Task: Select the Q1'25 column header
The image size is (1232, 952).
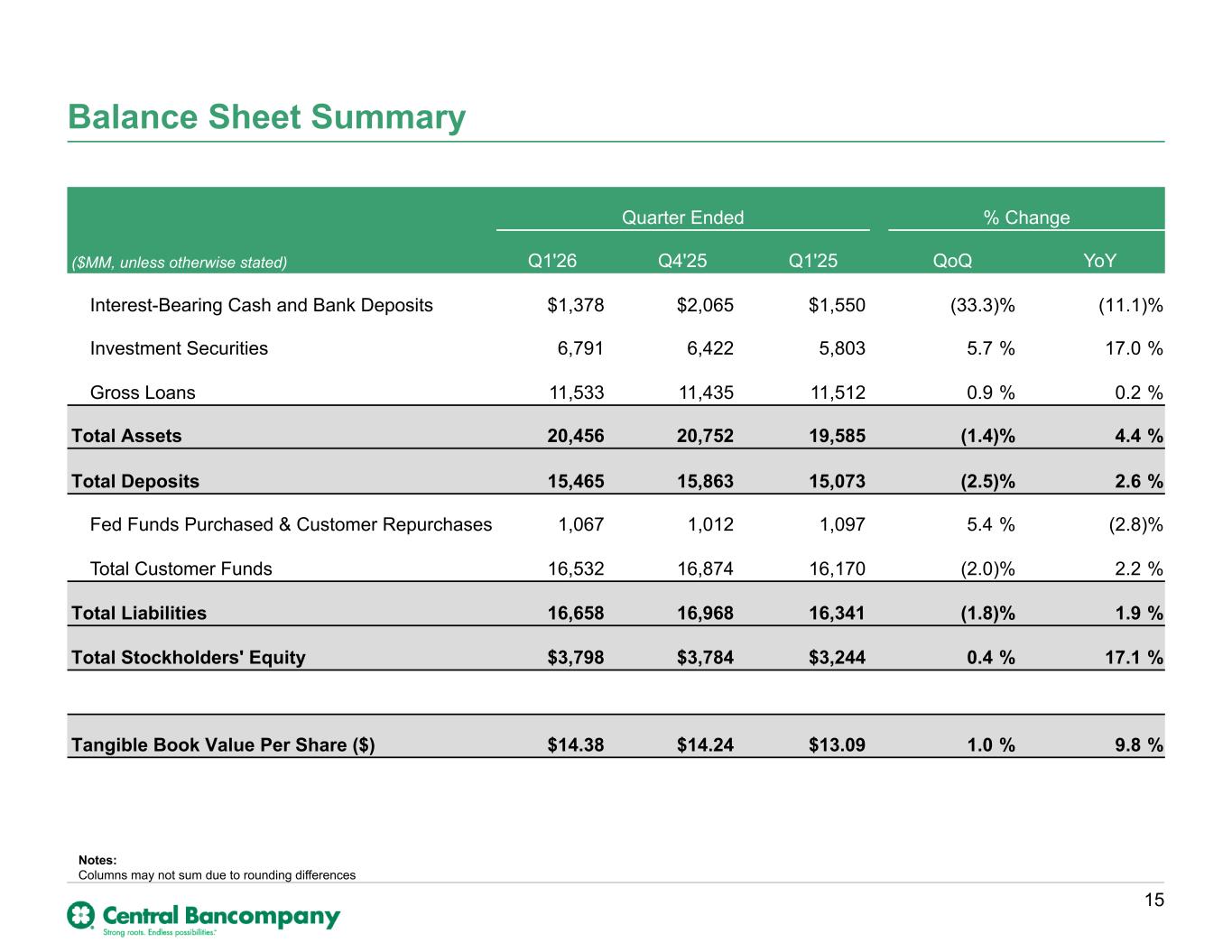Action: pos(813,261)
